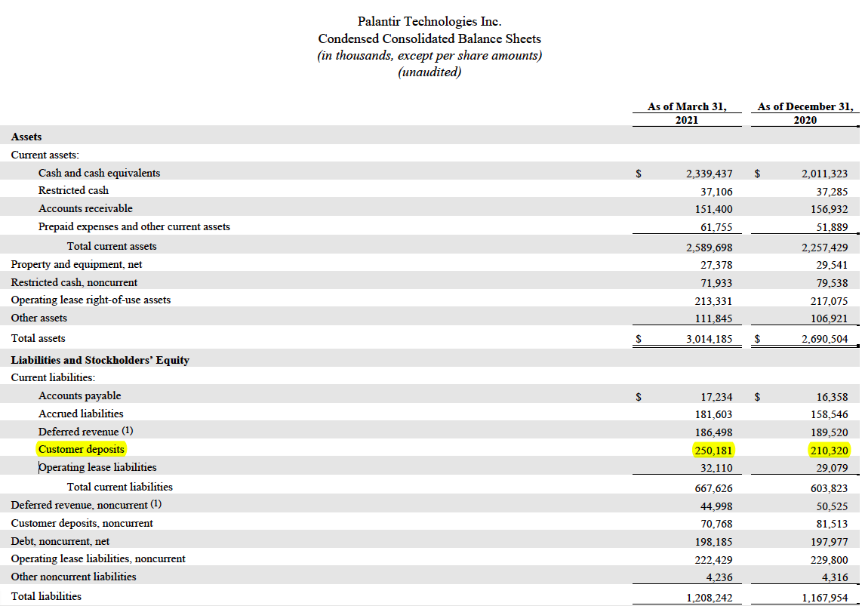Click 'Condensed Consolidated Balance Sheets' heading

point(429,39)
